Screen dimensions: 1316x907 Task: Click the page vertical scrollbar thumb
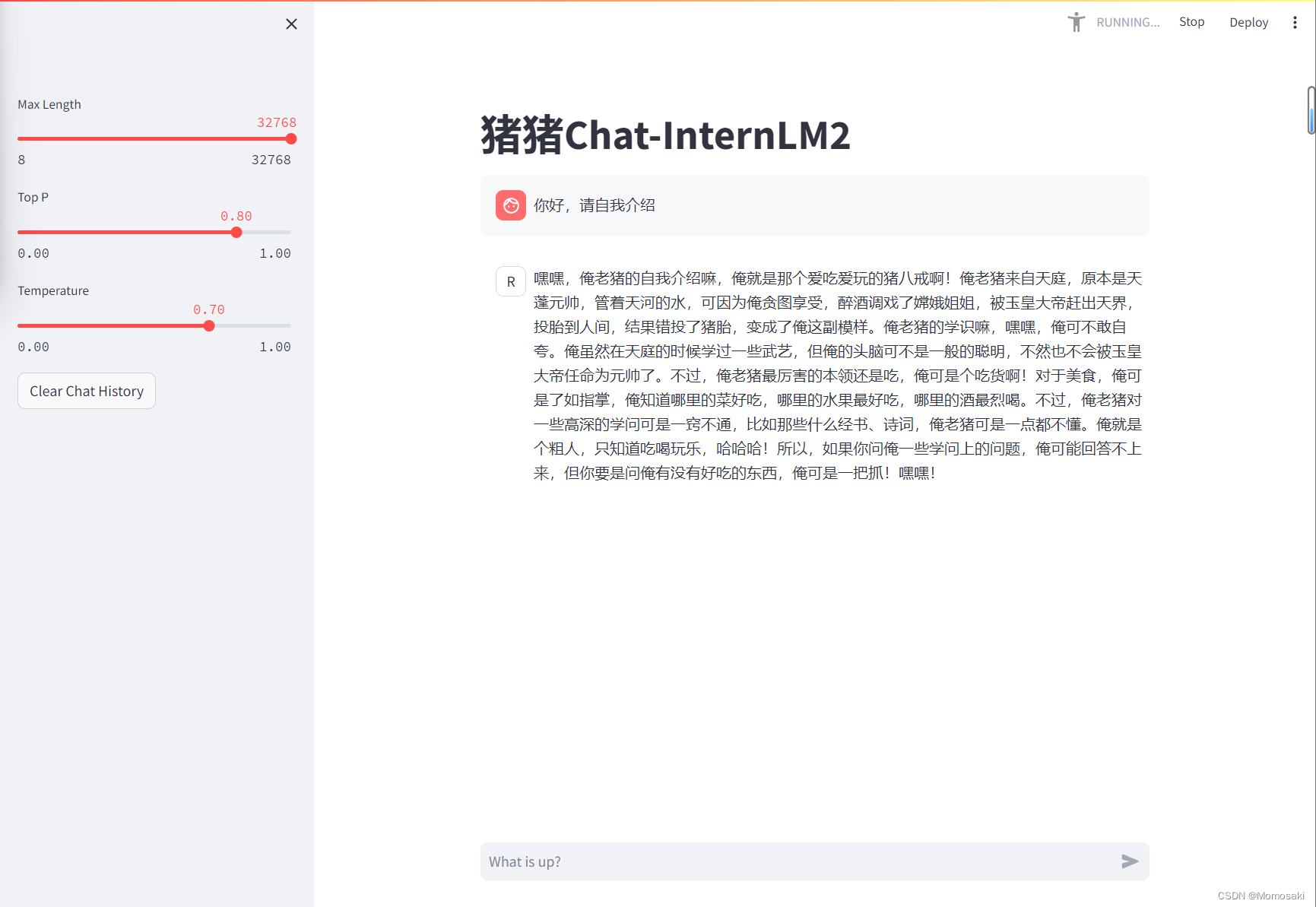[x=1311, y=110]
